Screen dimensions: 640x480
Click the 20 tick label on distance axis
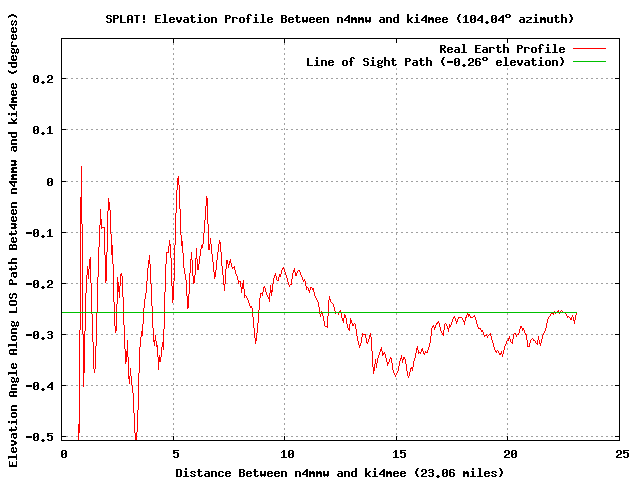509,453
